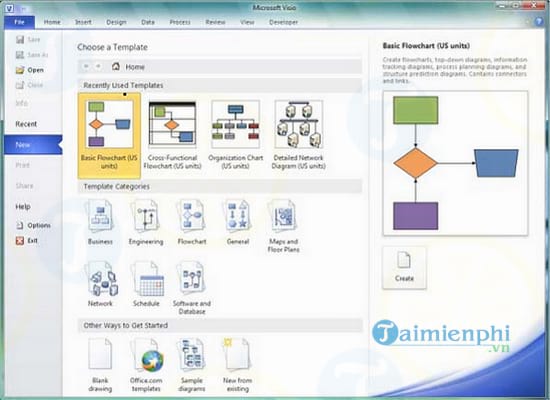This screenshot has width=550, height=400.
Task: Click the Help question mark icon
Action: point(539,22)
